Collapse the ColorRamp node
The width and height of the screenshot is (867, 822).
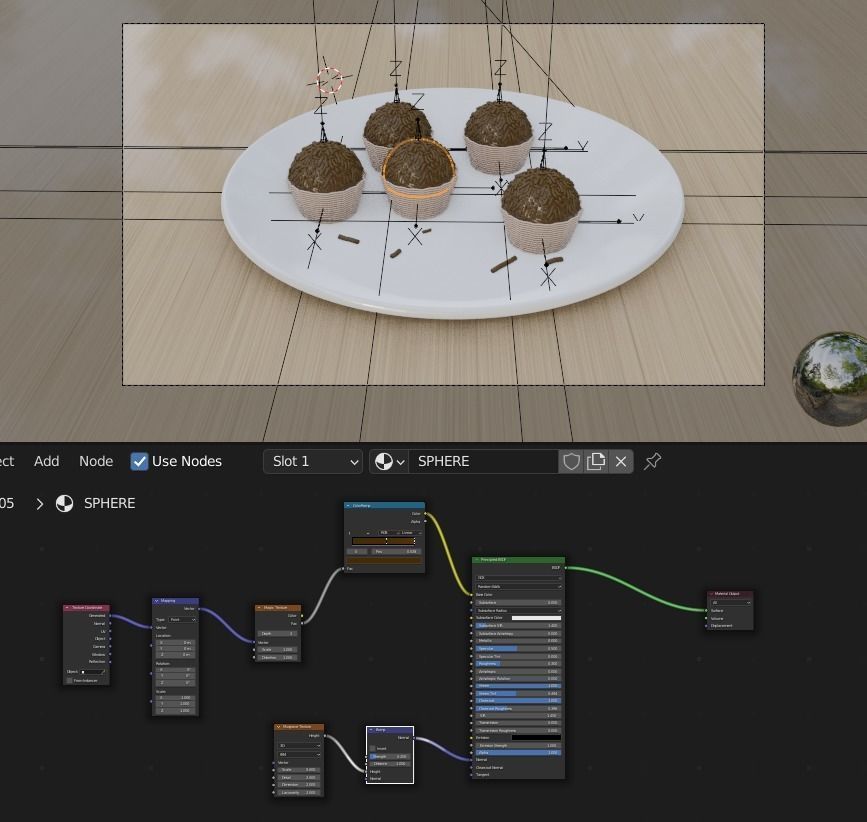click(348, 506)
